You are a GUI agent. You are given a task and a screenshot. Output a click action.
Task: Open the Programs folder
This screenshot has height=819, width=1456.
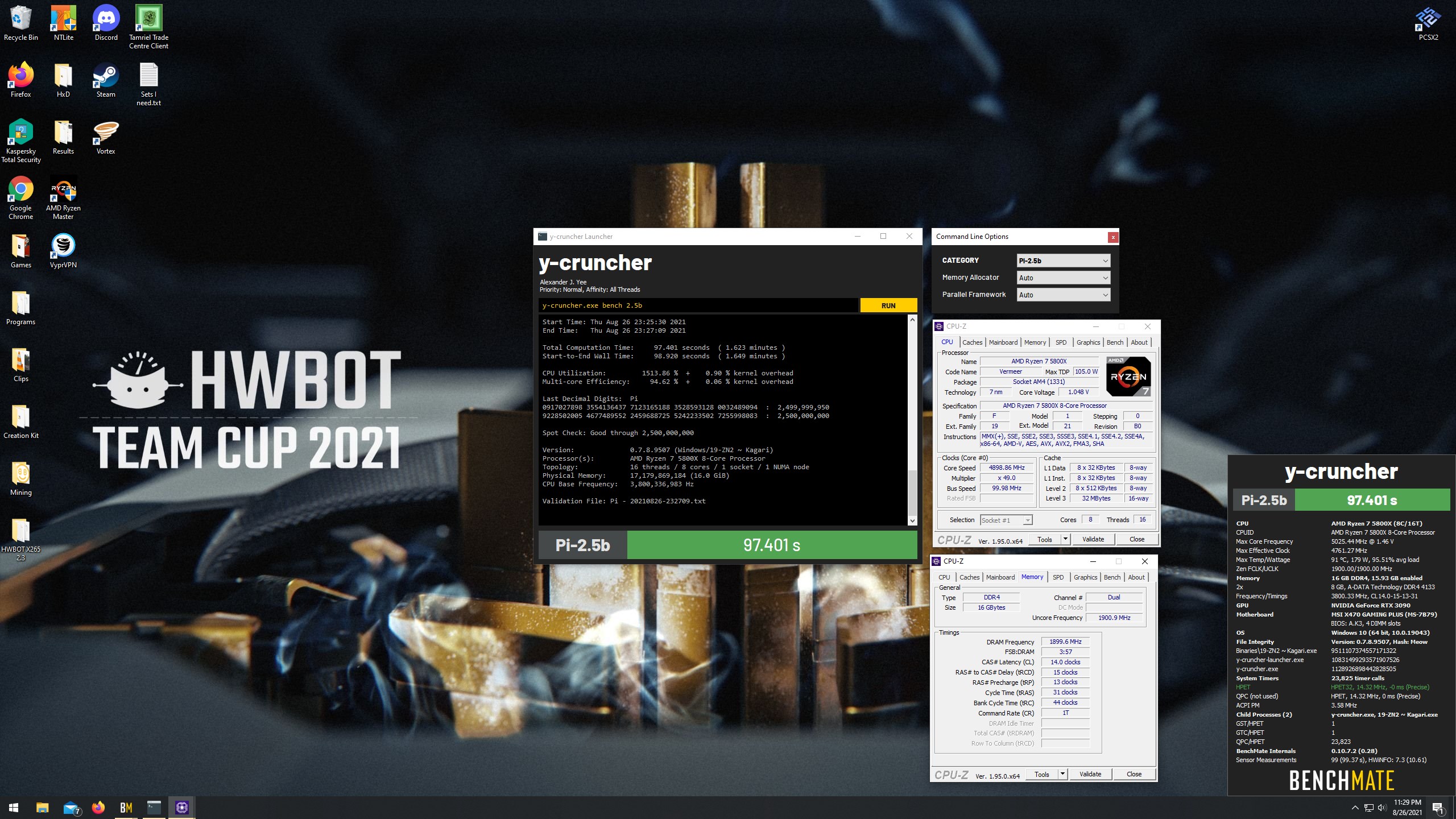[x=21, y=307]
